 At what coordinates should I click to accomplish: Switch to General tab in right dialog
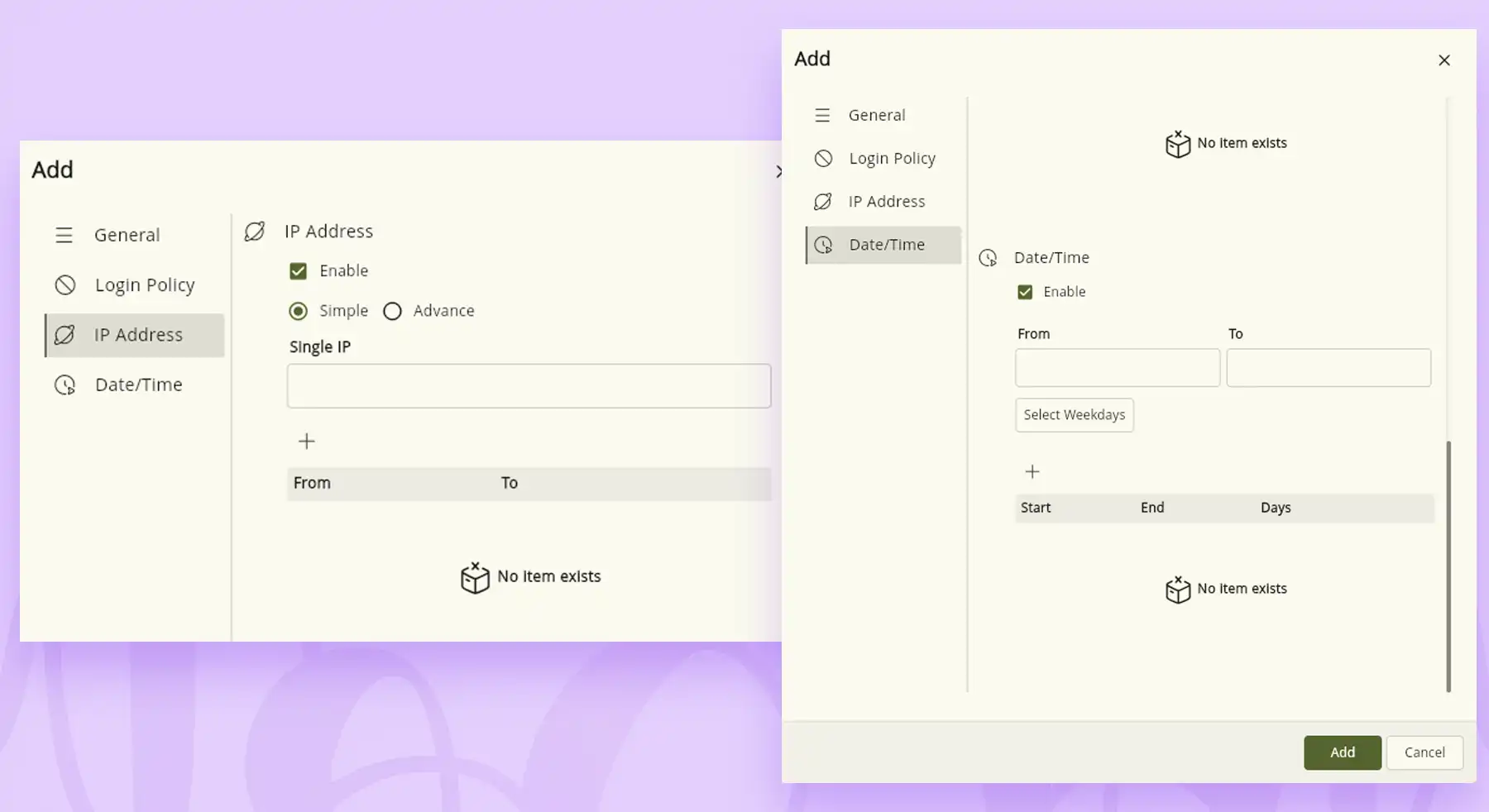[876, 116]
